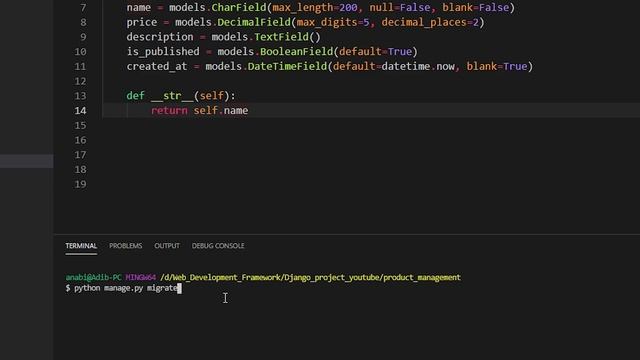Click 'MINGW64' in terminal prompt

141,278
